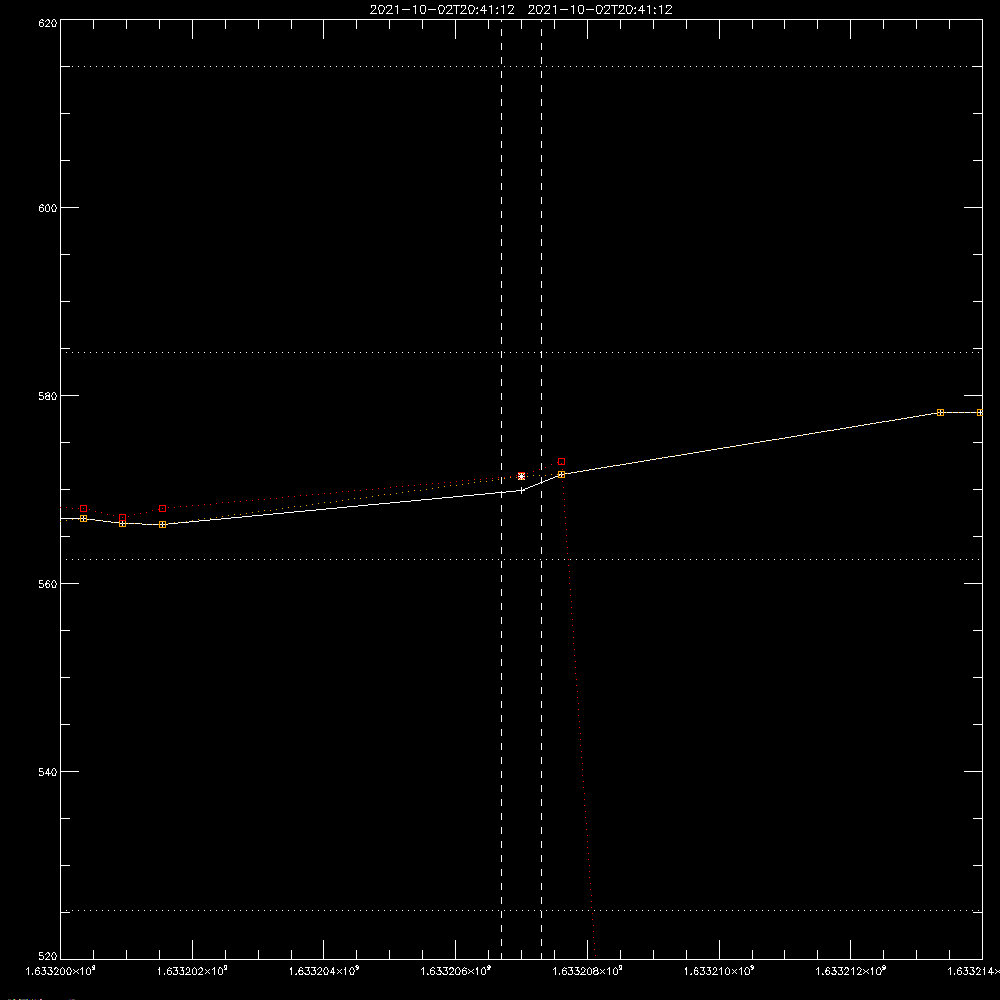This screenshot has height=1000, width=1000.
Task: Click the white star marker between the dashed lines
Action: (521, 476)
